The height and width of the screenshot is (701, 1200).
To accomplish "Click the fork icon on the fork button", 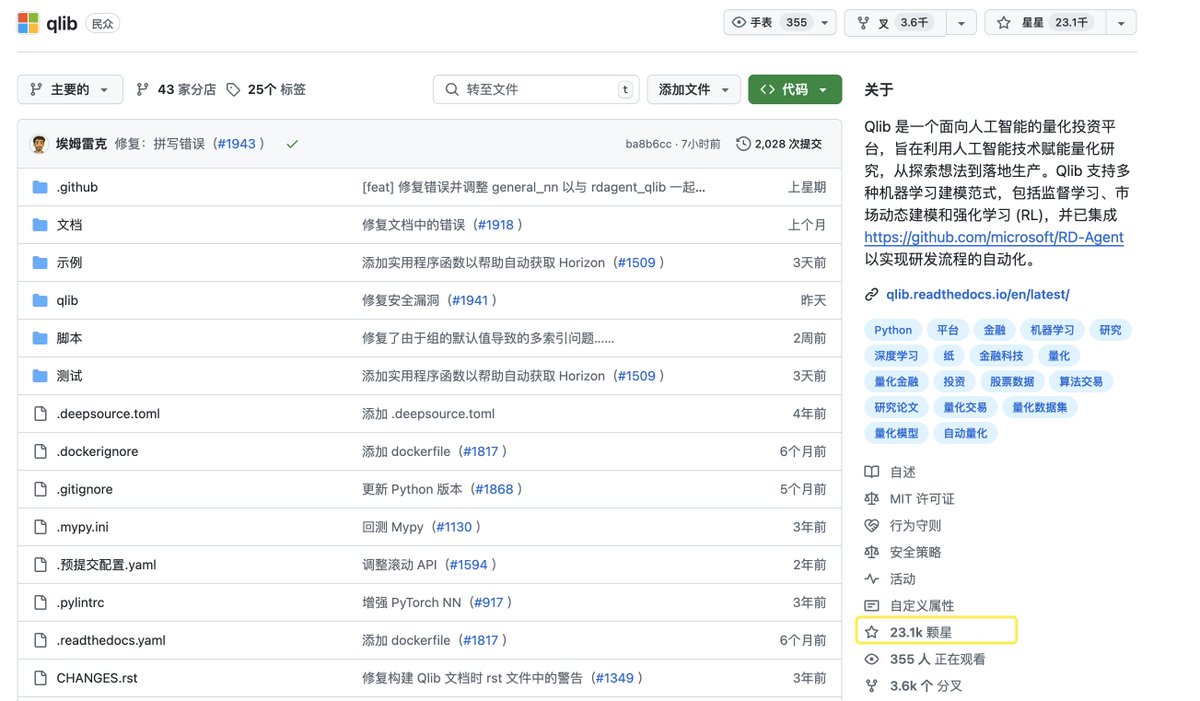I will click(x=864, y=23).
